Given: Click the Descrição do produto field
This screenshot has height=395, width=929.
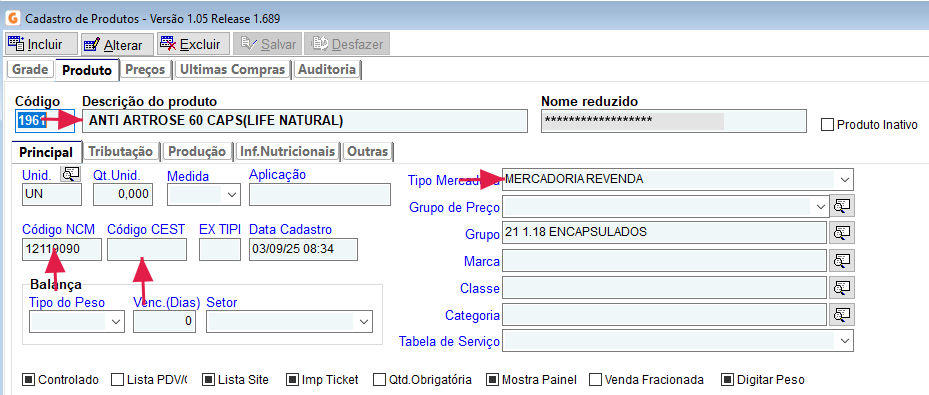Looking at the screenshot, I should [x=305, y=121].
